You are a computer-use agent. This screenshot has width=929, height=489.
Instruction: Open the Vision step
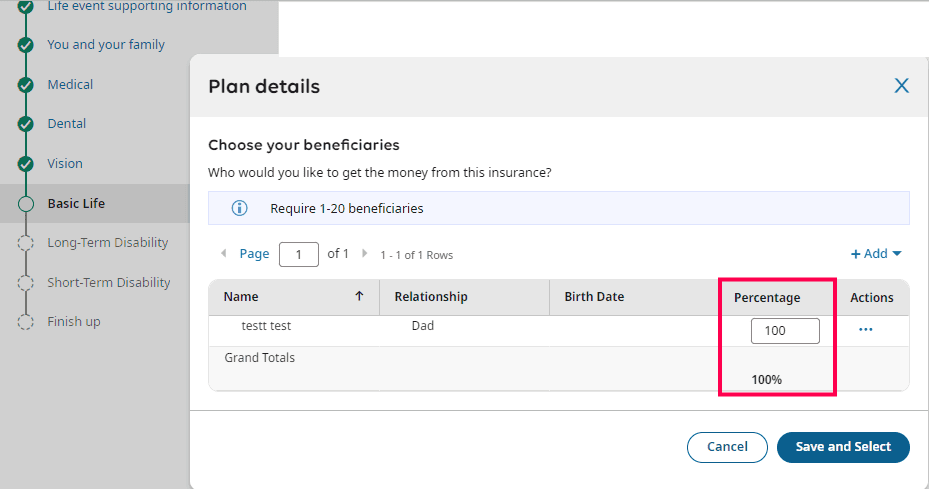(x=65, y=164)
